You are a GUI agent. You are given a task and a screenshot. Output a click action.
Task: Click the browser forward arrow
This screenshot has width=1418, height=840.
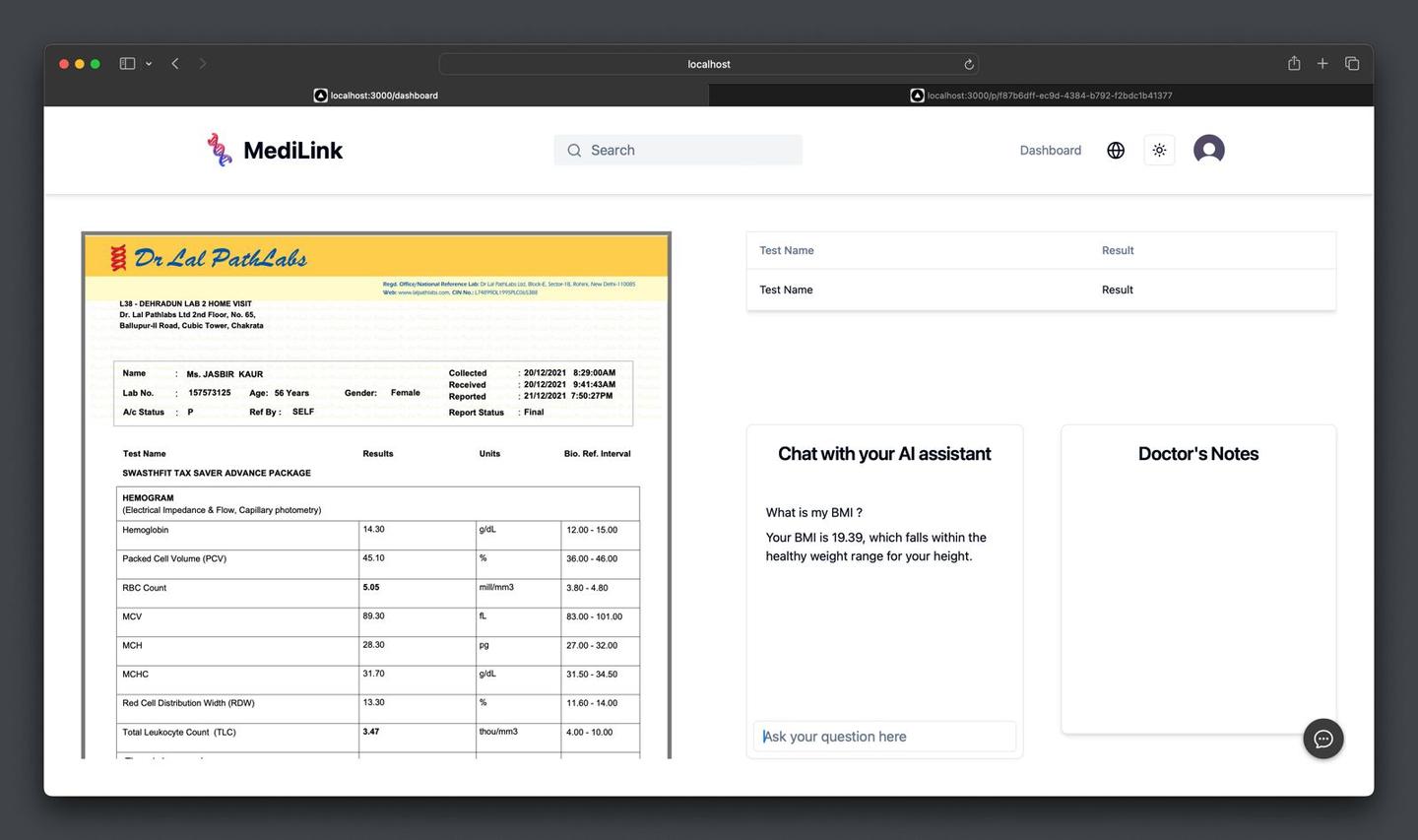click(x=203, y=63)
